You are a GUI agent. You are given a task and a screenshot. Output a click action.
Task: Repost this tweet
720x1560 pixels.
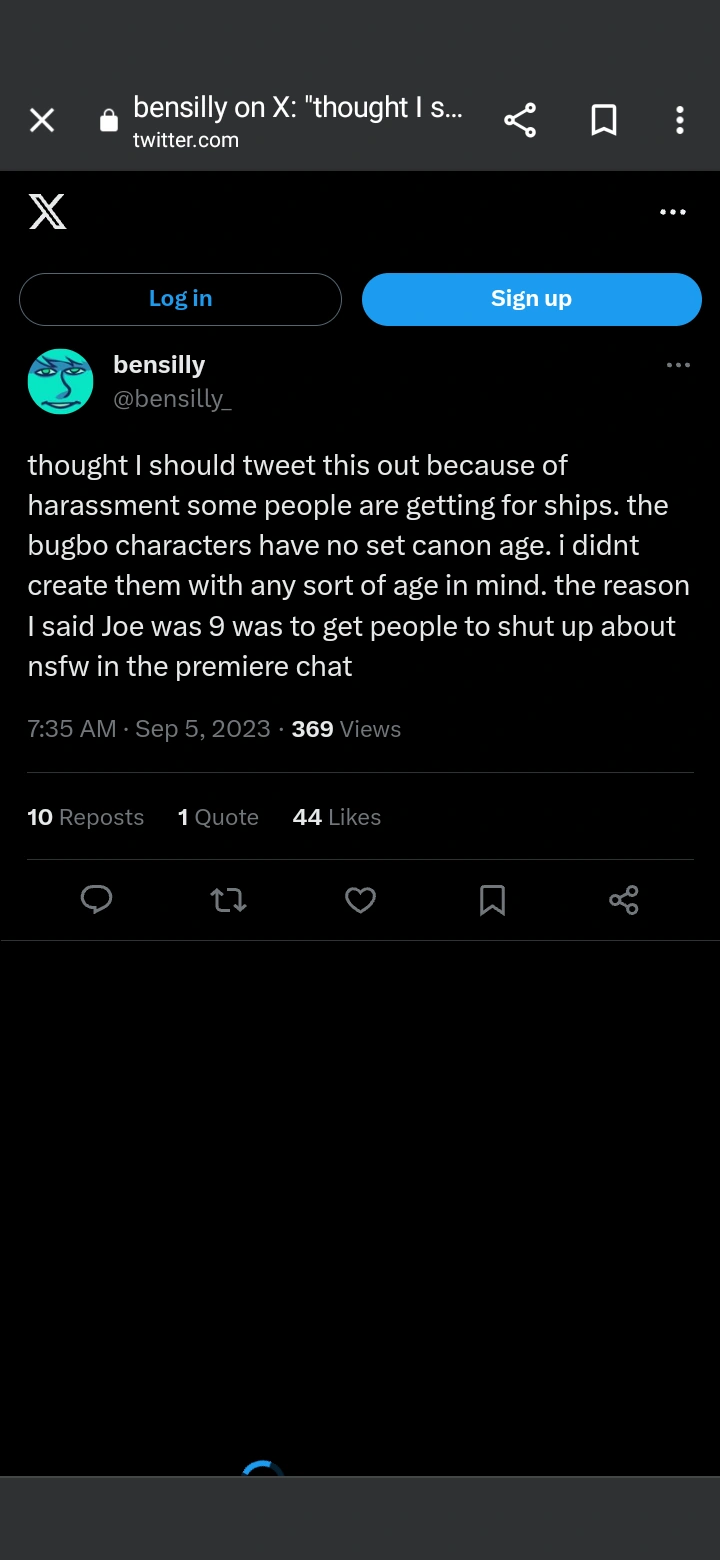[x=229, y=901]
